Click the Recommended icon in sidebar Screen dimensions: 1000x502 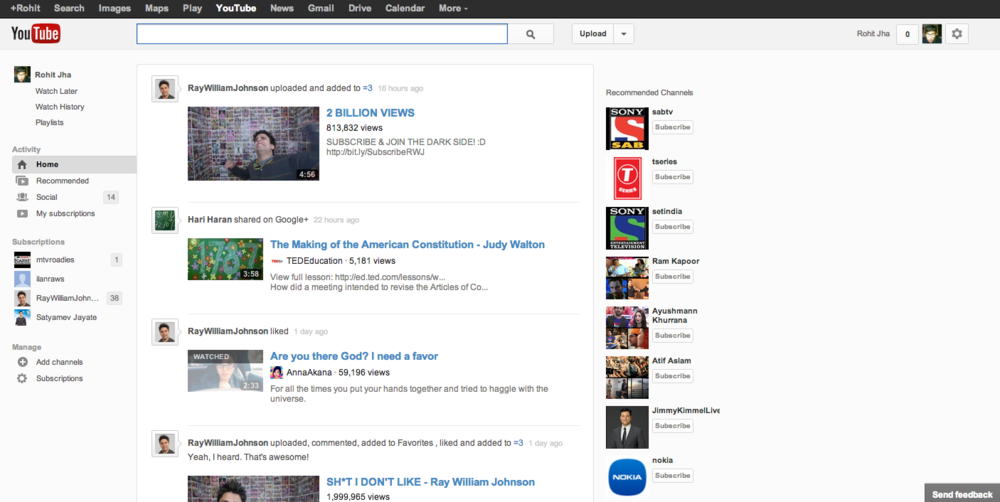pos(22,181)
